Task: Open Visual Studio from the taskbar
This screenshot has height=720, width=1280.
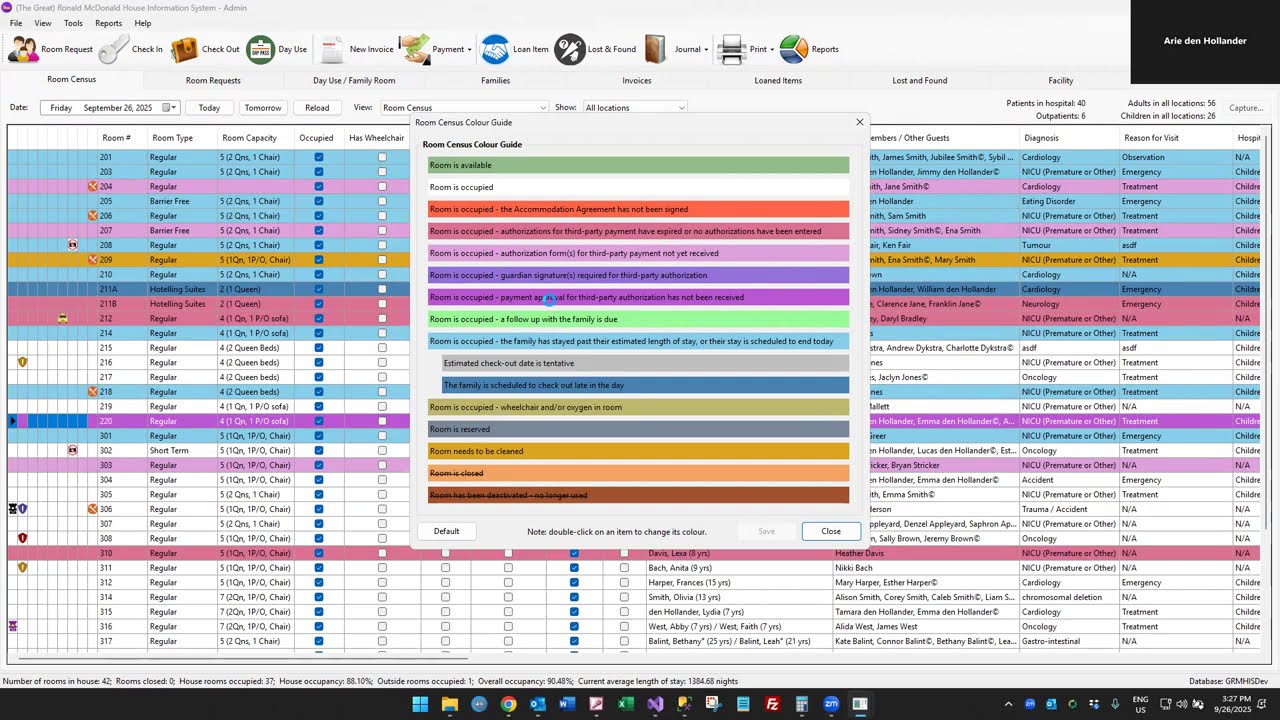Action: pos(654,704)
